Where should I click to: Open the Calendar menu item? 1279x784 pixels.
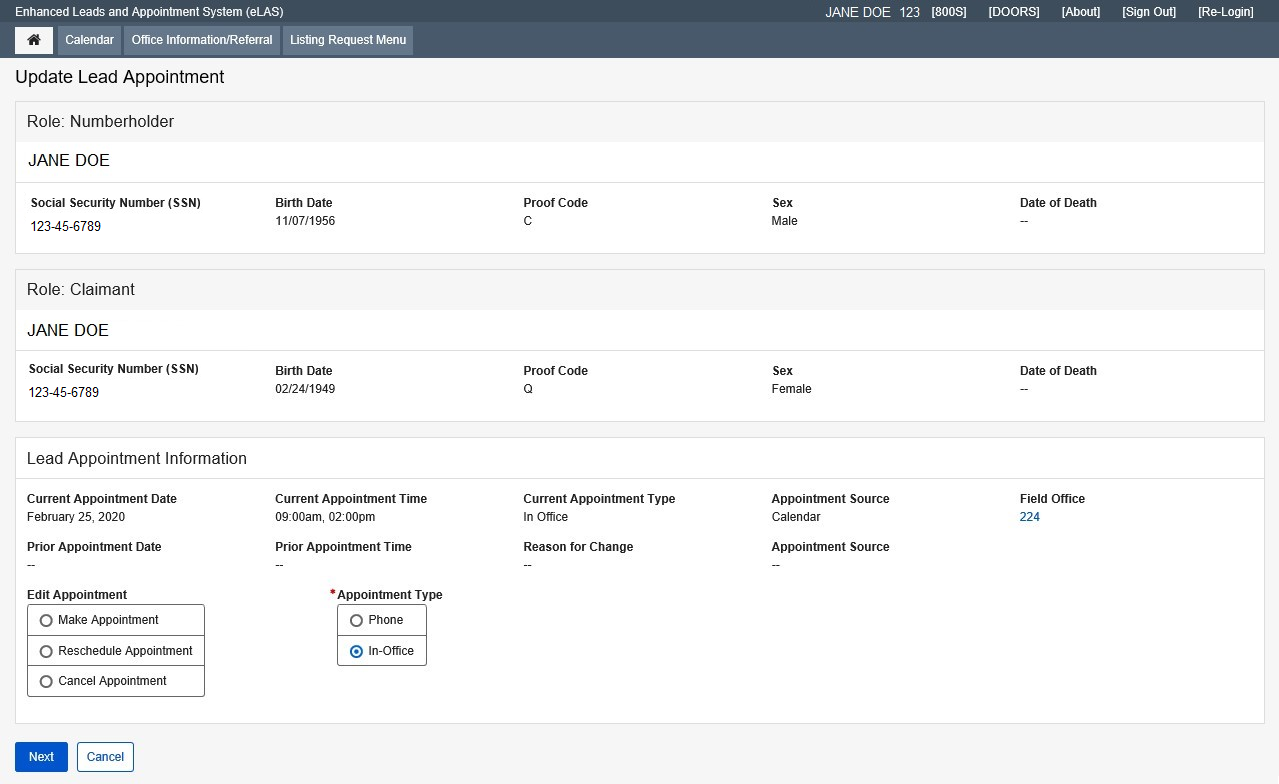[89, 40]
